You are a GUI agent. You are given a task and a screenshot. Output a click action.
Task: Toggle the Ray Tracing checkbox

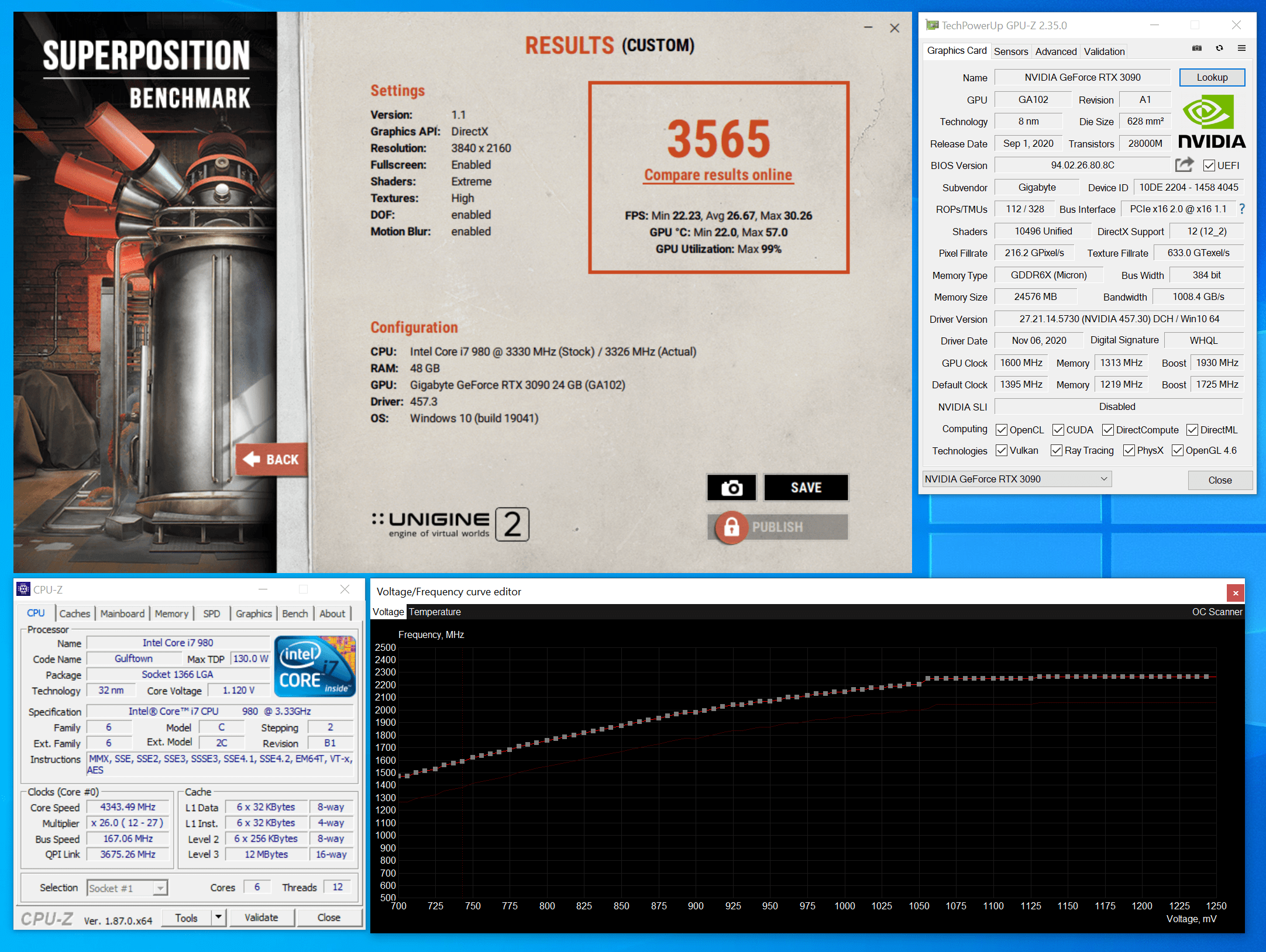pos(1057,450)
